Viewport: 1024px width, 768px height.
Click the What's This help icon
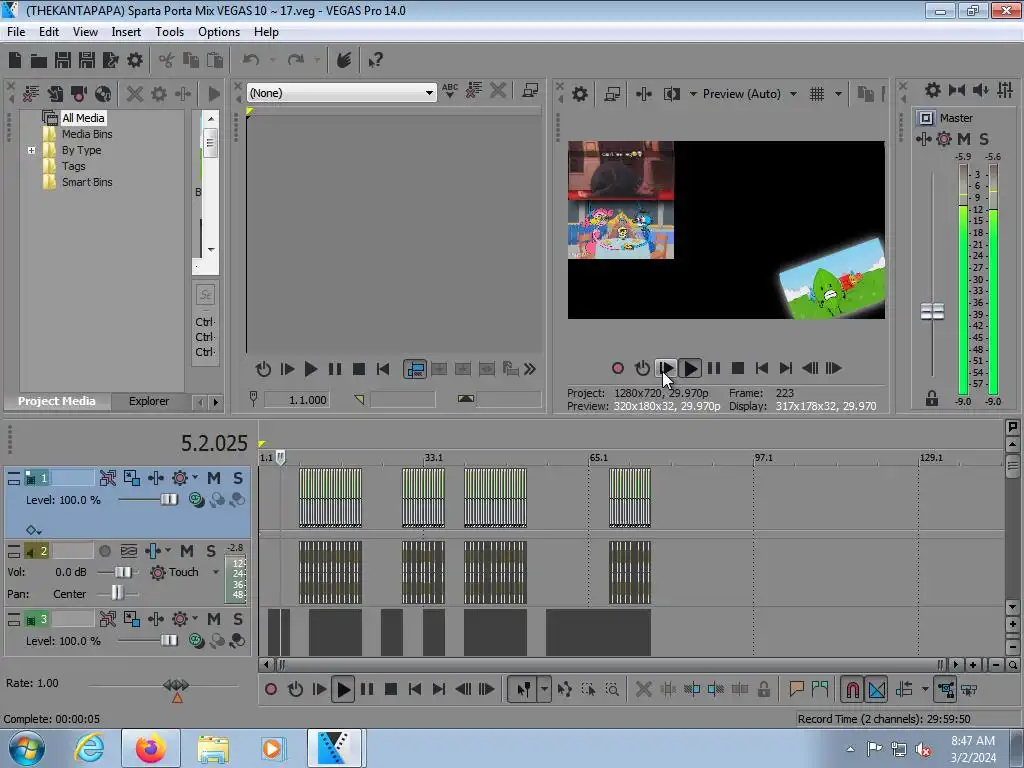376,60
